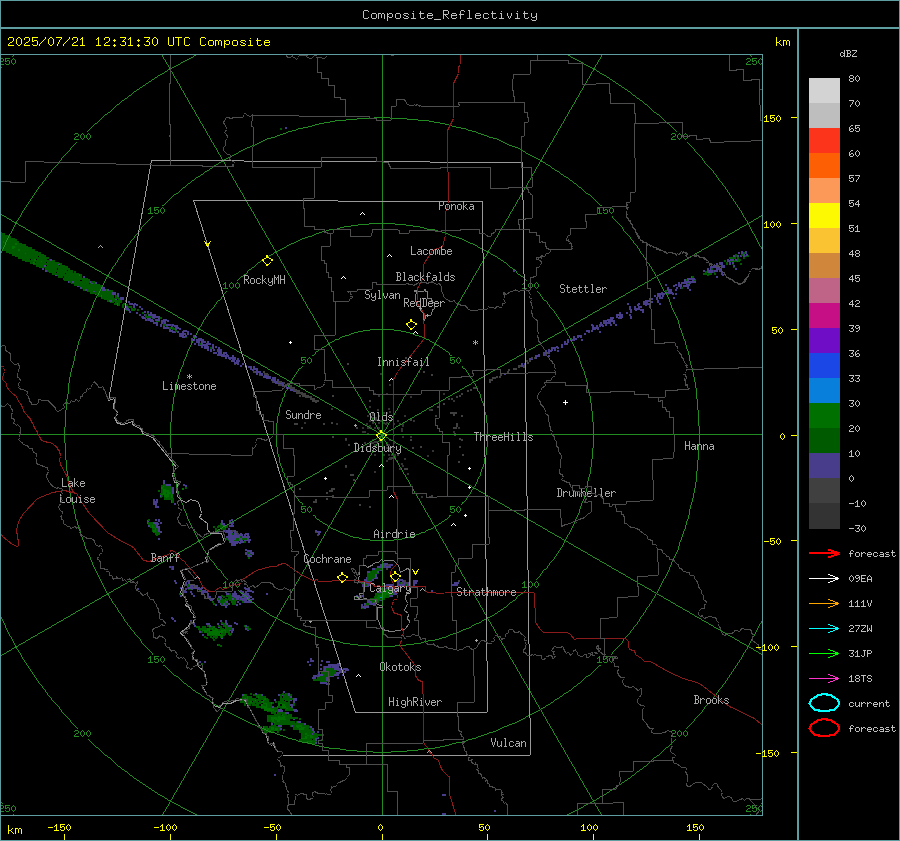Image resolution: width=900 pixels, height=841 pixels.
Task: Click the light gray 70–80 dBZ swatch
Action: pos(824,91)
